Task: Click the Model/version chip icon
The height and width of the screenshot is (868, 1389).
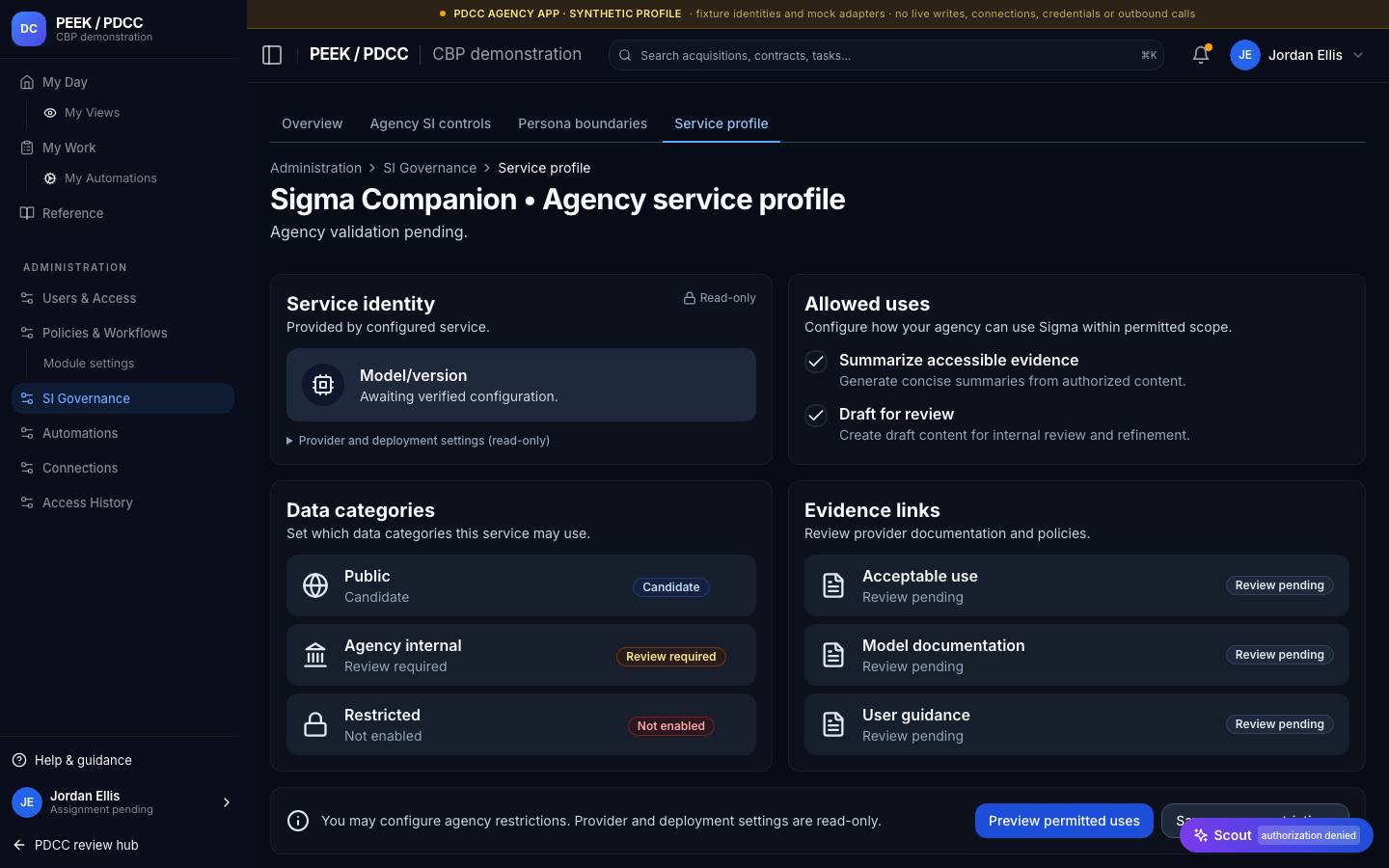Action: tap(323, 385)
